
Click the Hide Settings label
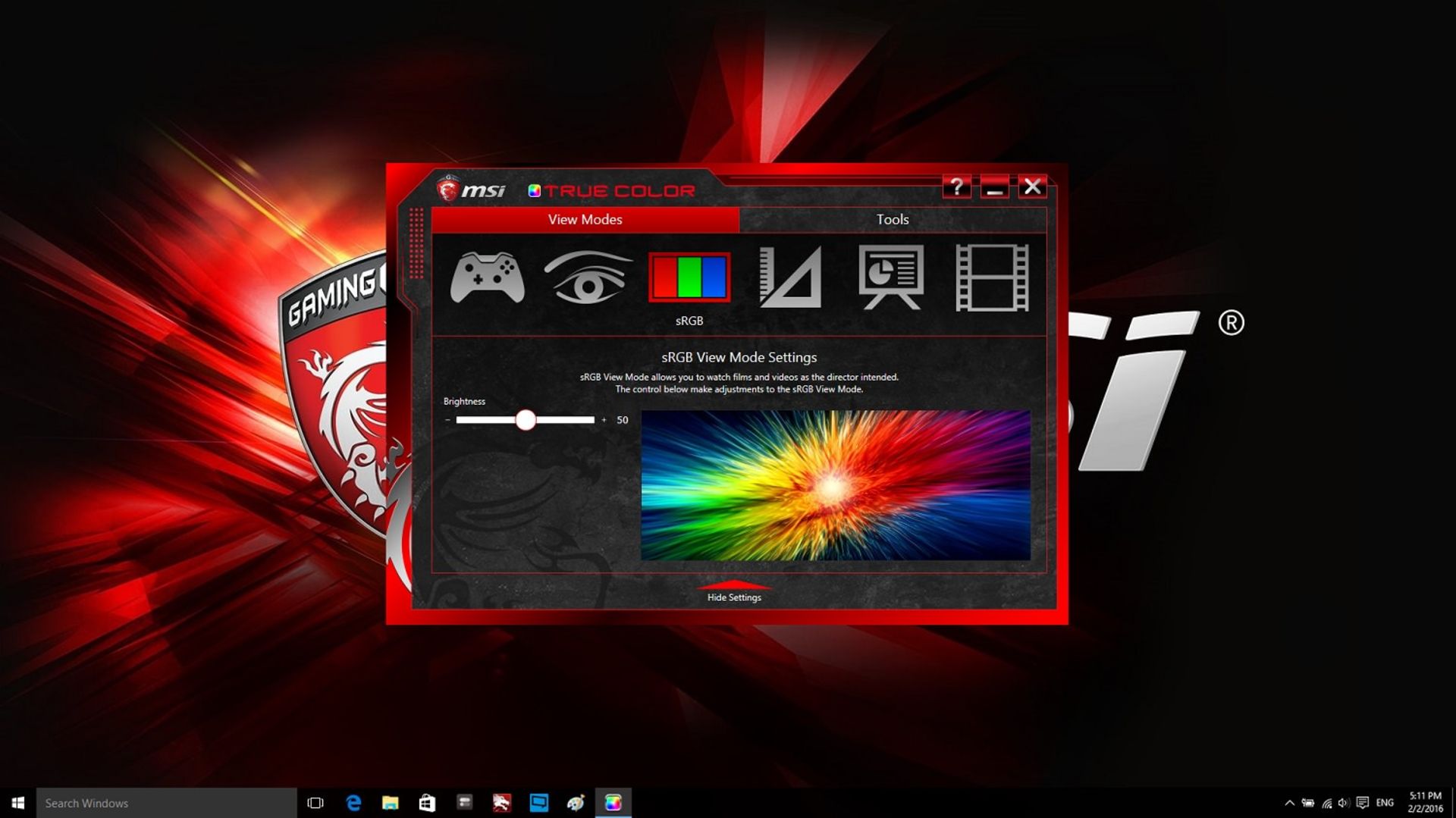click(x=734, y=597)
